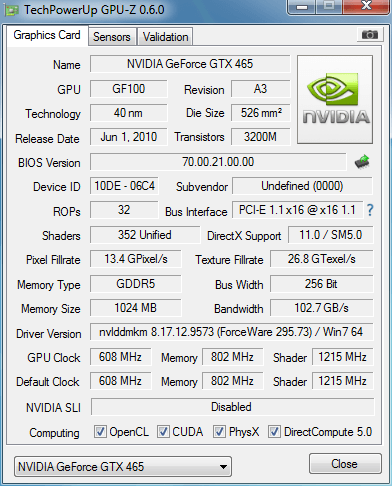The width and height of the screenshot is (392, 486).
Task: Toggle the DirectCompute 5.0 checkbox
Action: (x=274, y=432)
